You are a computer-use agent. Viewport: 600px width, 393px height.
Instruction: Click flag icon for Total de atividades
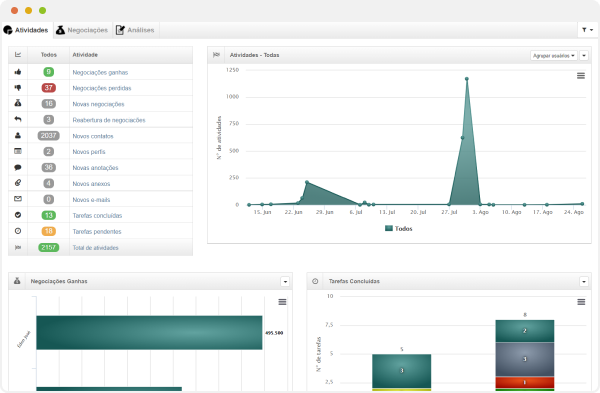pos(18,247)
